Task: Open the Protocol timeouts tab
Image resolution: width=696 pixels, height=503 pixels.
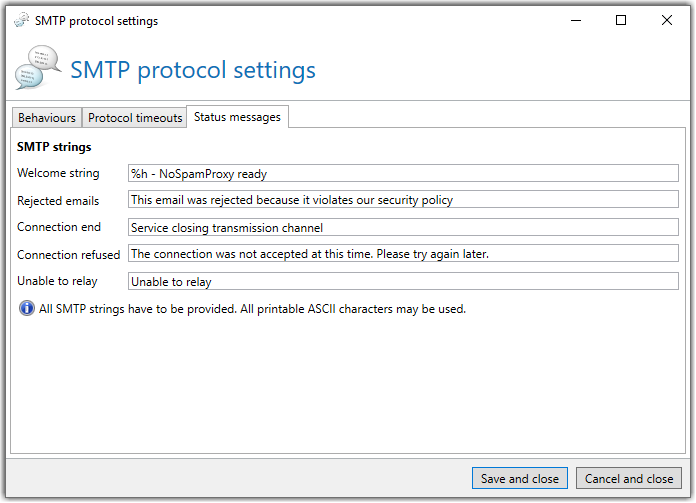Action: tap(135, 118)
